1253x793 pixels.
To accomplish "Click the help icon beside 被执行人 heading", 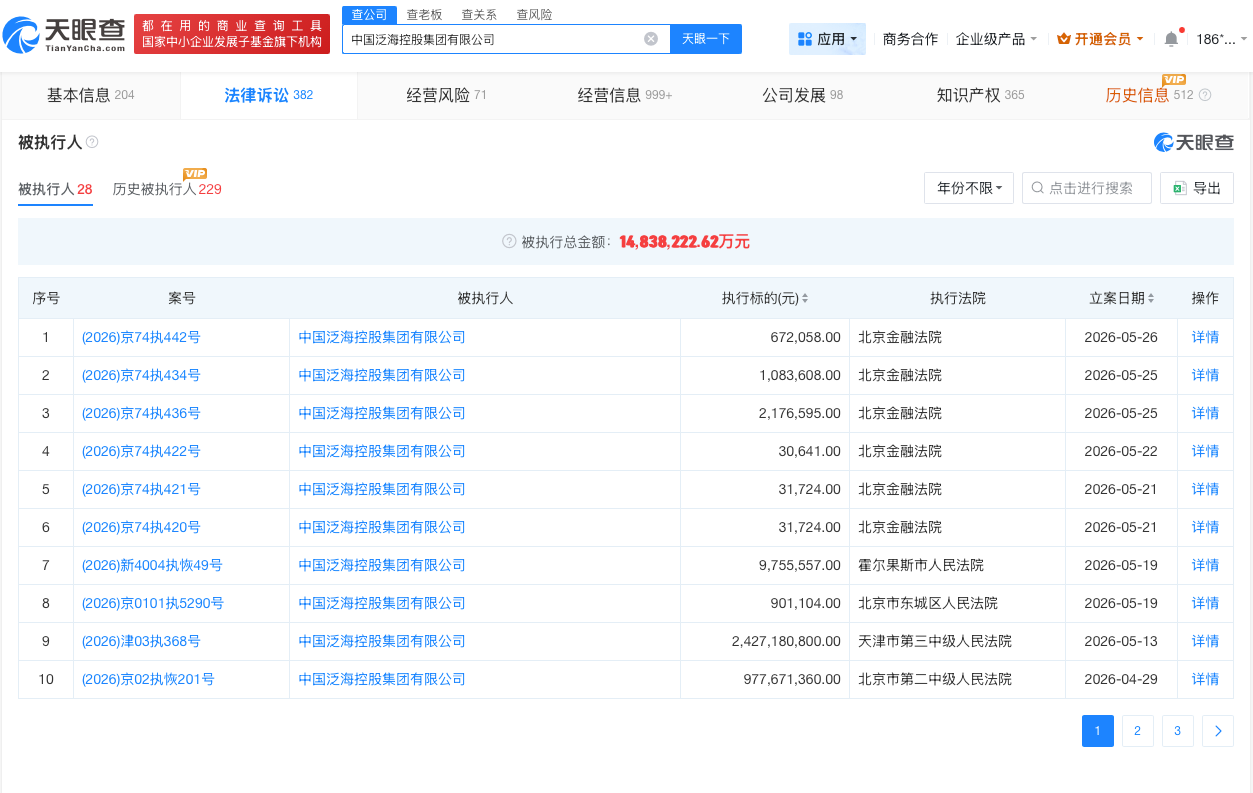I will [92, 142].
